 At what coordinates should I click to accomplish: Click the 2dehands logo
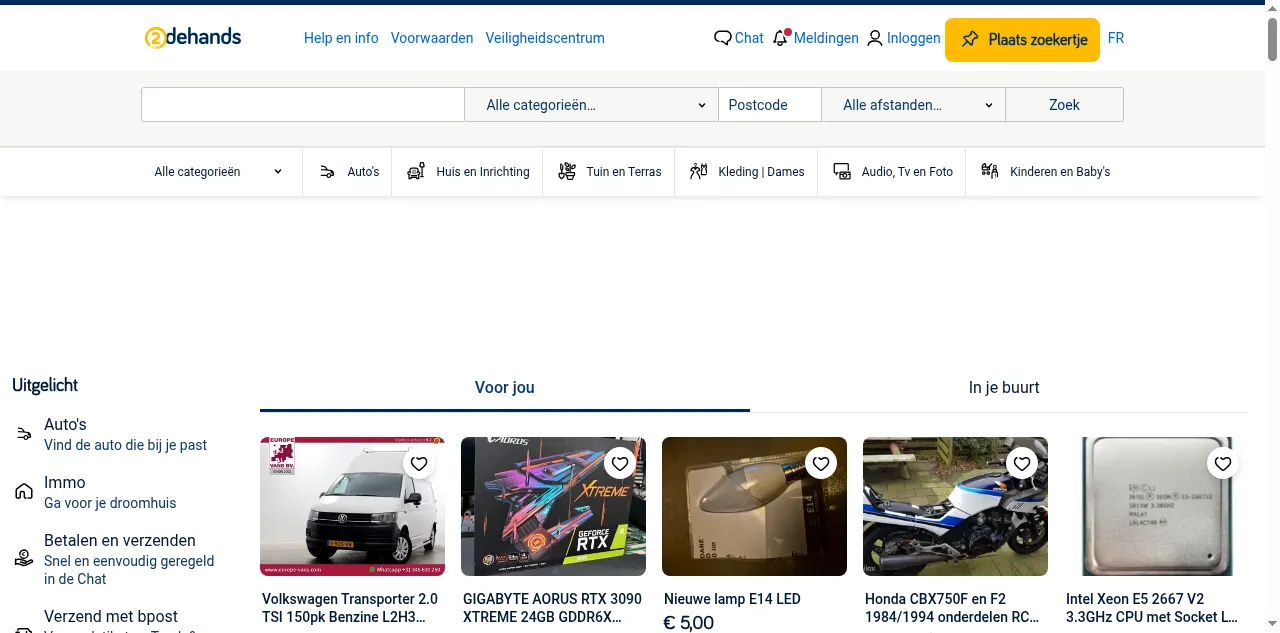click(x=193, y=38)
